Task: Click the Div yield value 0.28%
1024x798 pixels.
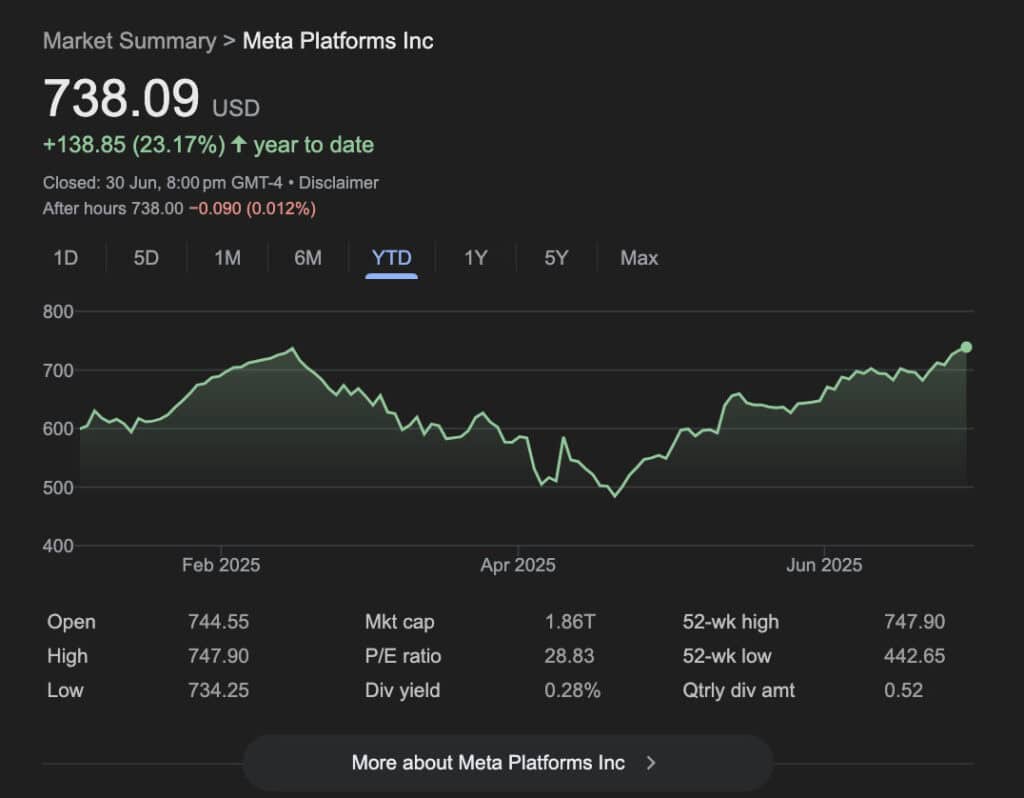Action: [x=572, y=690]
